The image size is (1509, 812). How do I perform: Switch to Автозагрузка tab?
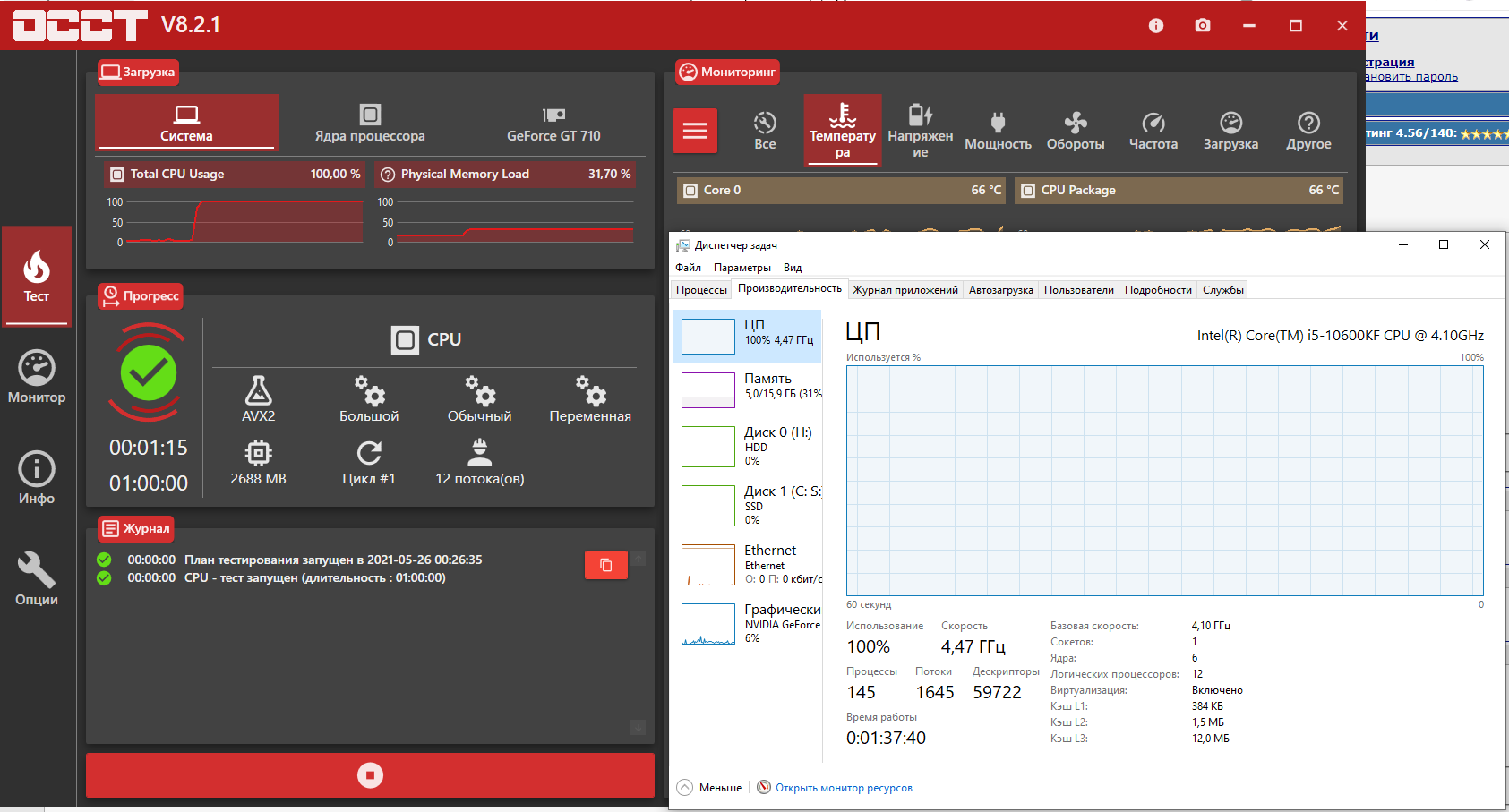tap(1001, 290)
